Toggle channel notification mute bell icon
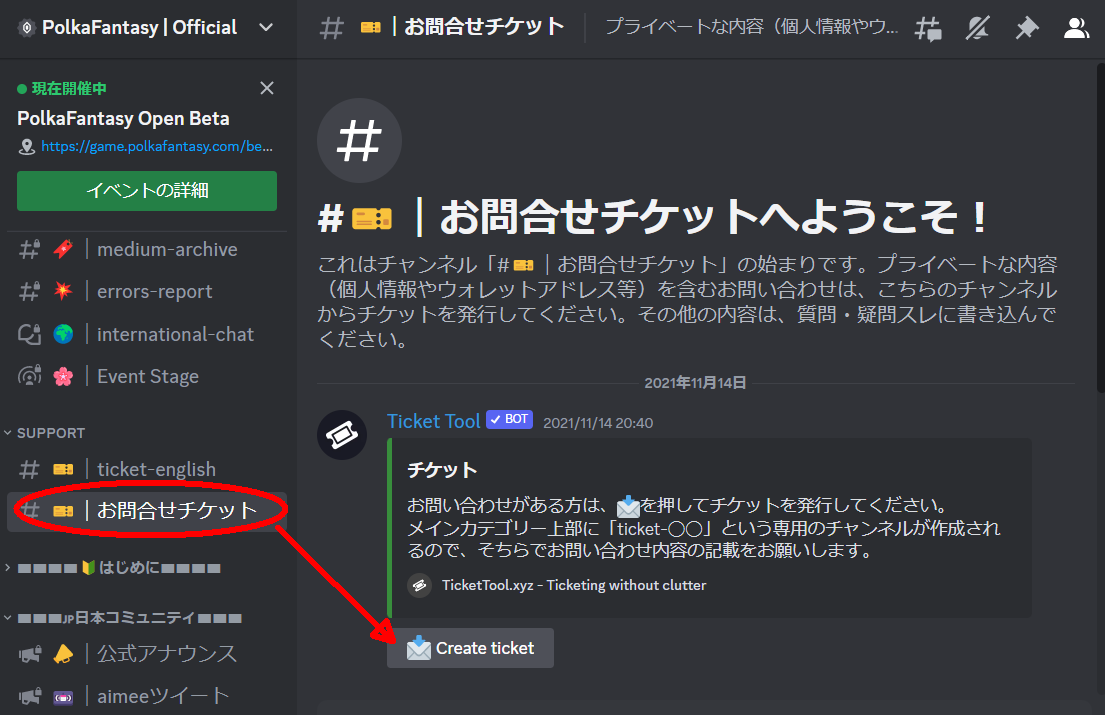The width and height of the screenshot is (1105, 715). point(977,28)
